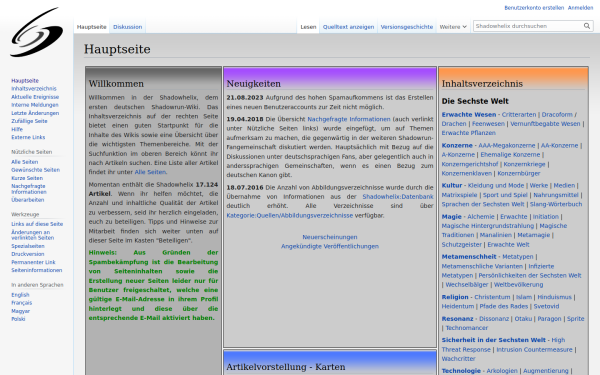Open the Magie bold link
Image resolution: width=600 pixels, height=375 pixels.
pyautogui.click(x=452, y=217)
